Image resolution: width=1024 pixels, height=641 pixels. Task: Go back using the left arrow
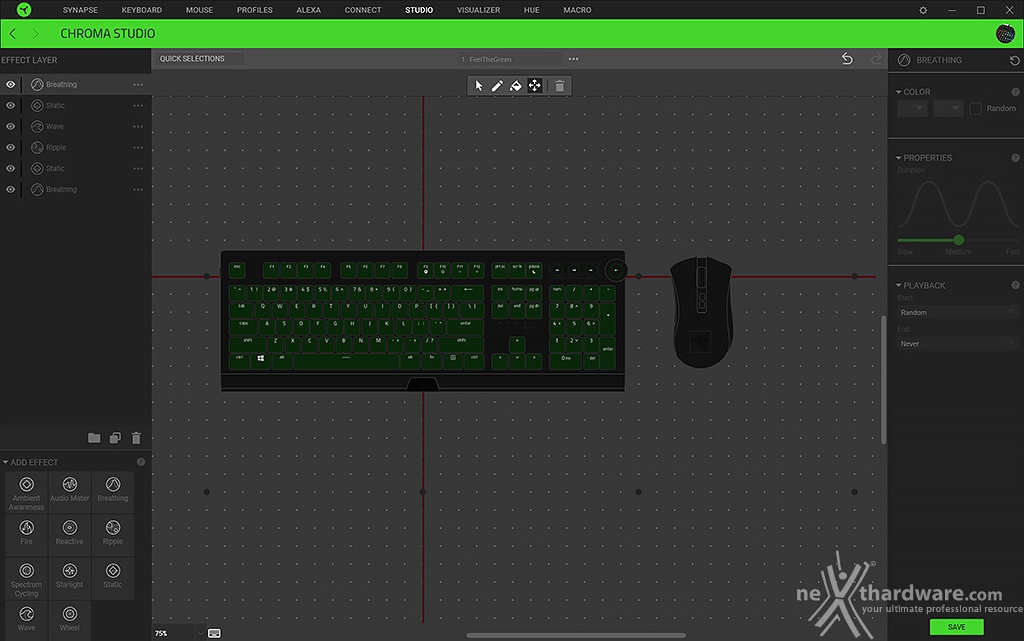coord(13,33)
